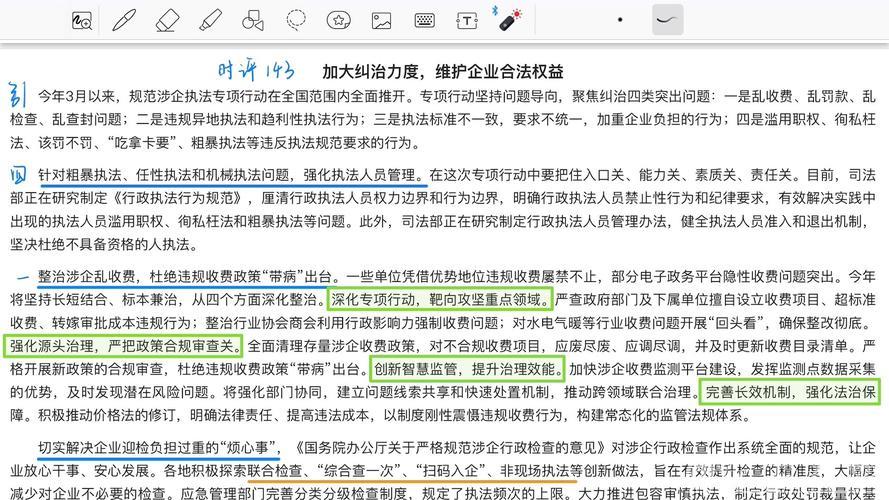Image resolution: width=889 pixels, height=500 pixels.
Task: Select the Eraser tool
Action: pos(167,21)
